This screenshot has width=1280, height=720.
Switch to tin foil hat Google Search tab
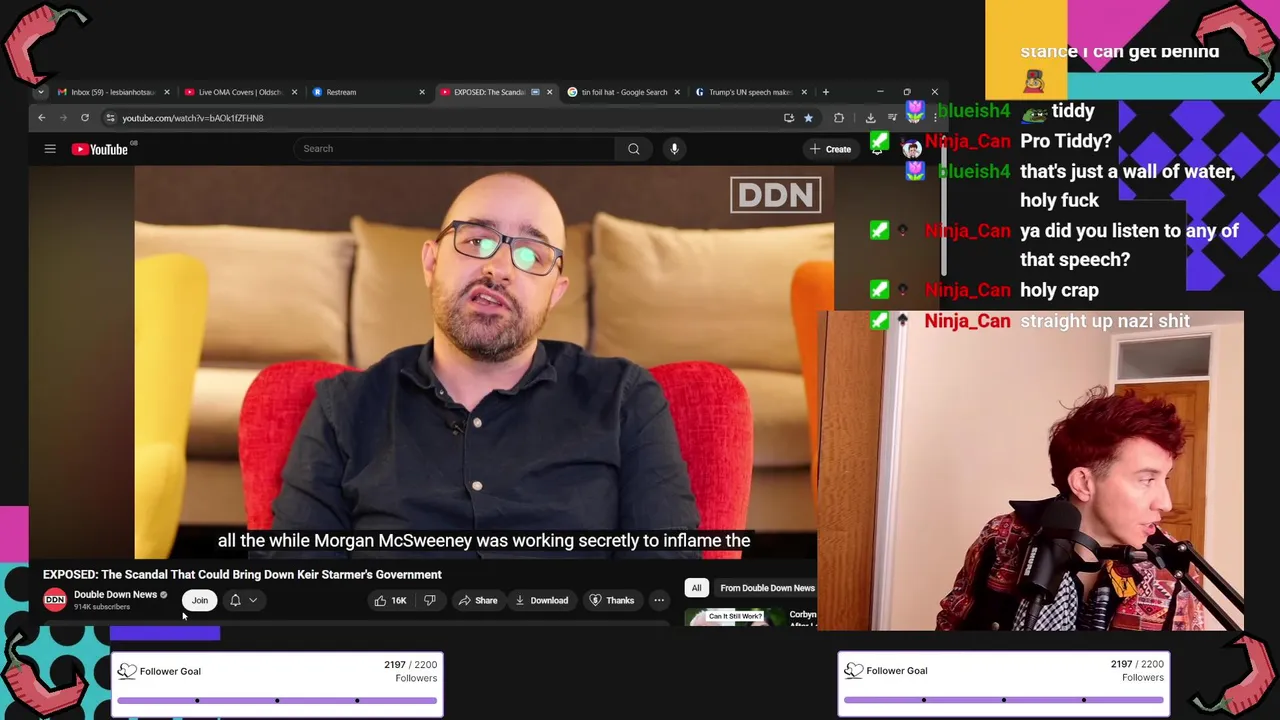click(622, 92)
